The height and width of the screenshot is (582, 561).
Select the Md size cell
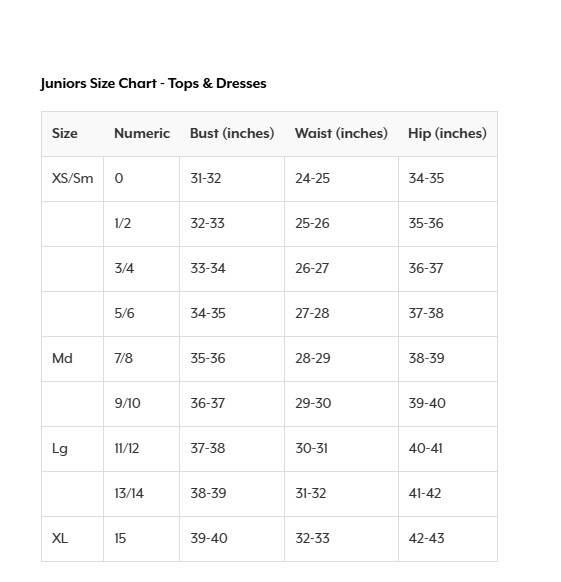point(73,359)
